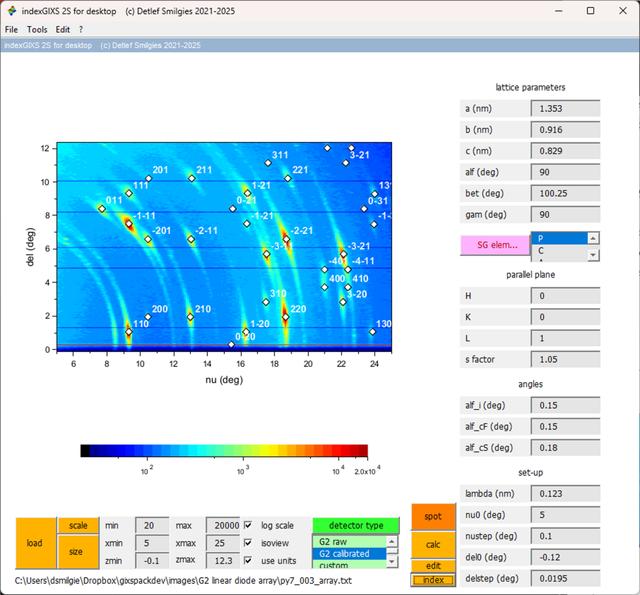Screen dimensions: 640x595
Task: Select G2 raw detector type
Action: click(x=349, y=542)
